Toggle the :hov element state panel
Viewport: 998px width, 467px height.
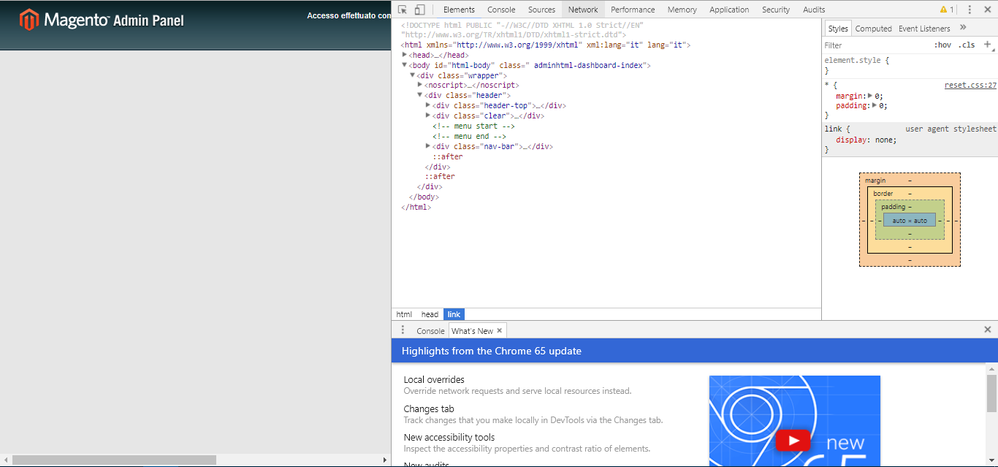(x=942, y=45)
